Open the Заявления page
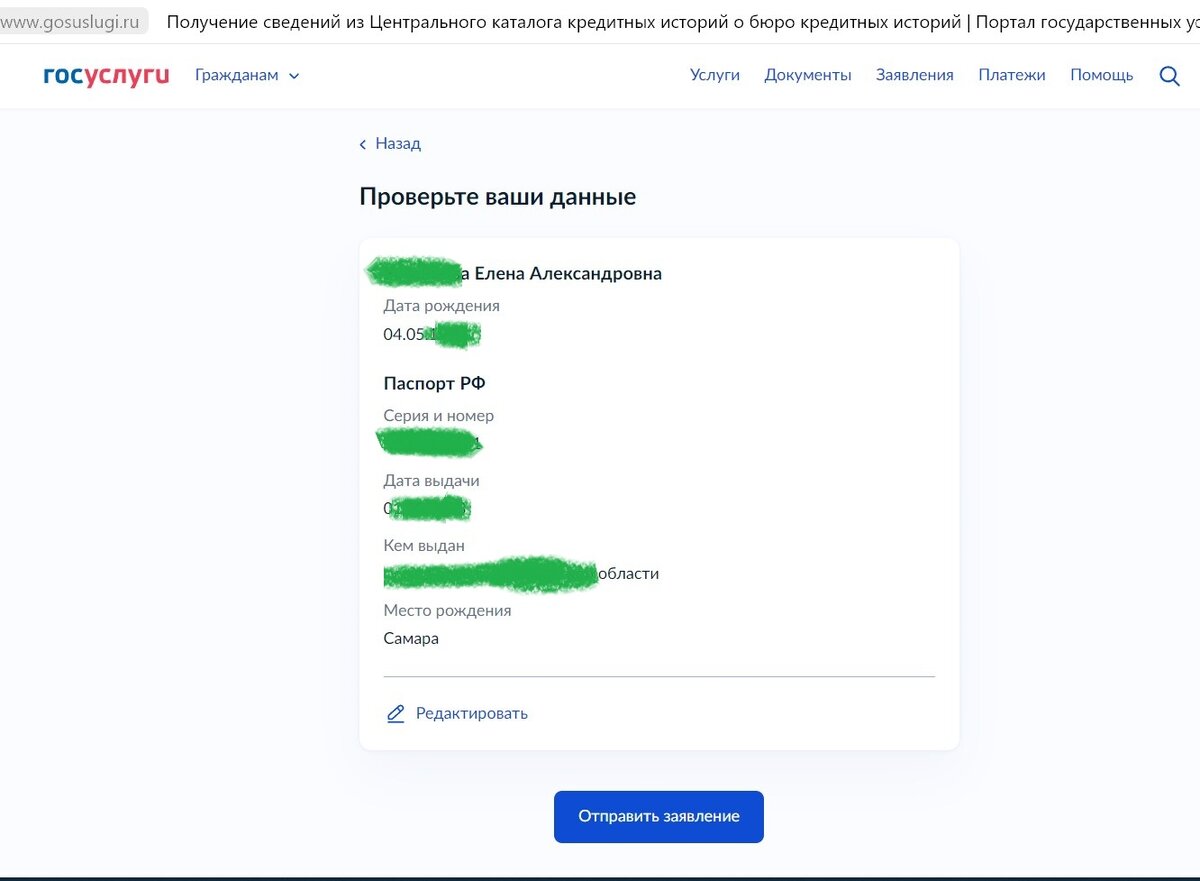The width and height of the screenshot is (1200, 881). (x=914, y=75)
